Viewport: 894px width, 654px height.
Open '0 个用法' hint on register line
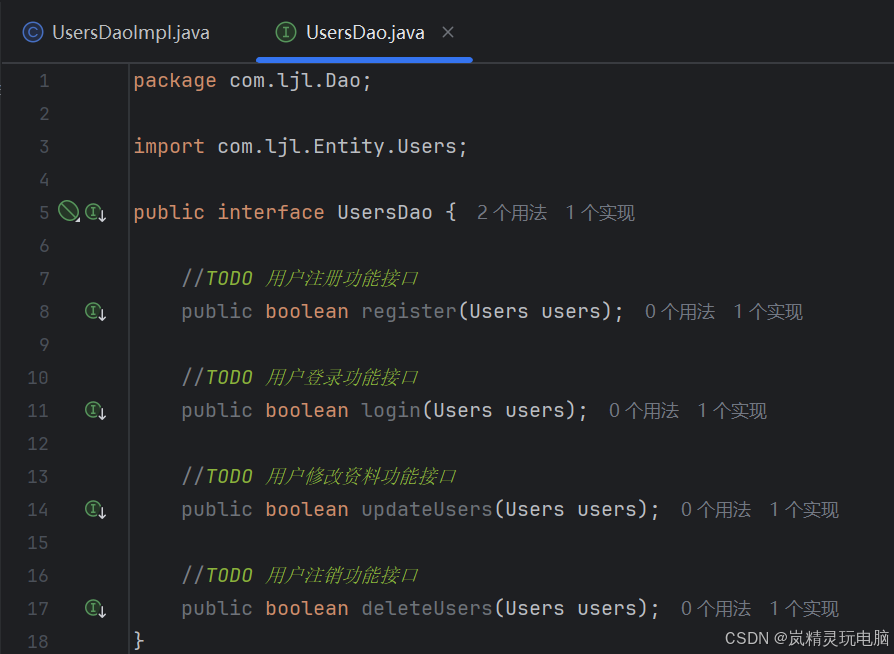[680, 312]
